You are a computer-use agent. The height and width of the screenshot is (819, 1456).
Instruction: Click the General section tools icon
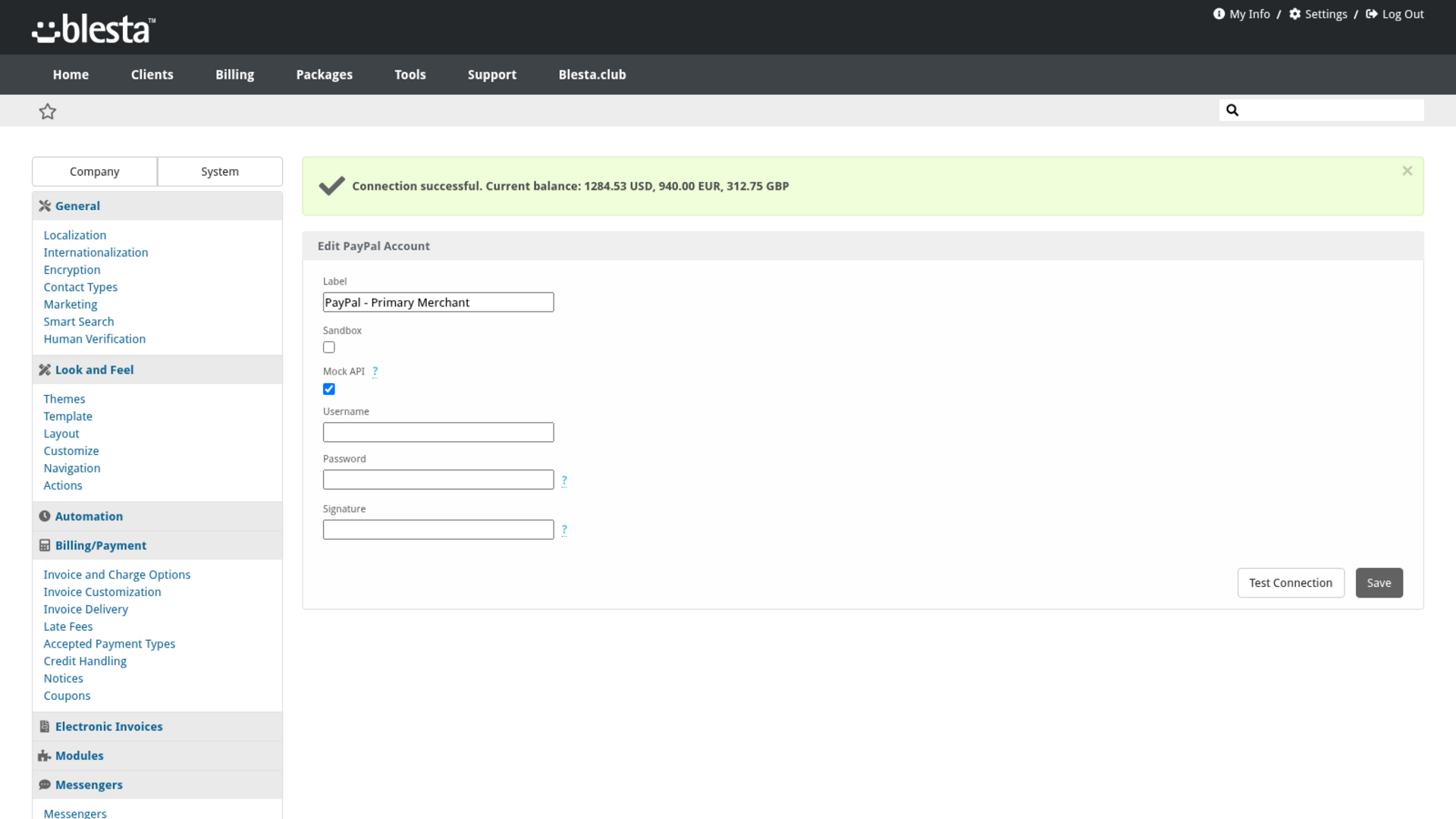(45, 206)
